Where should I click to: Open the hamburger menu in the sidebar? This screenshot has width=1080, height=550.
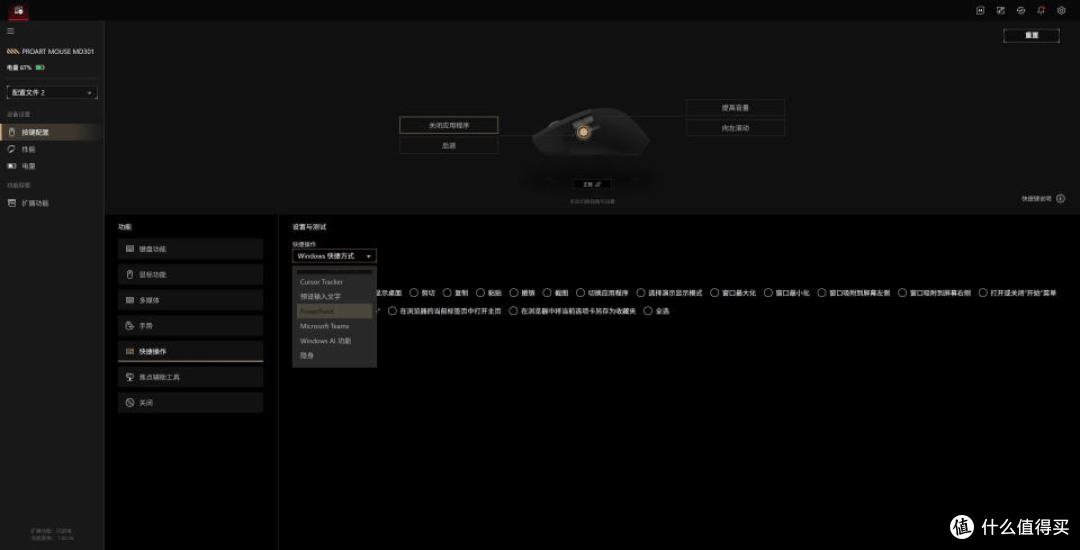pos(10,31)
